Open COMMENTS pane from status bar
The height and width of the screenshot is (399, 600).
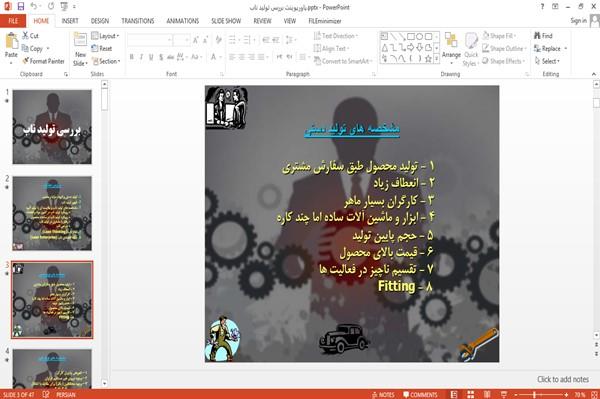(420, 394)
